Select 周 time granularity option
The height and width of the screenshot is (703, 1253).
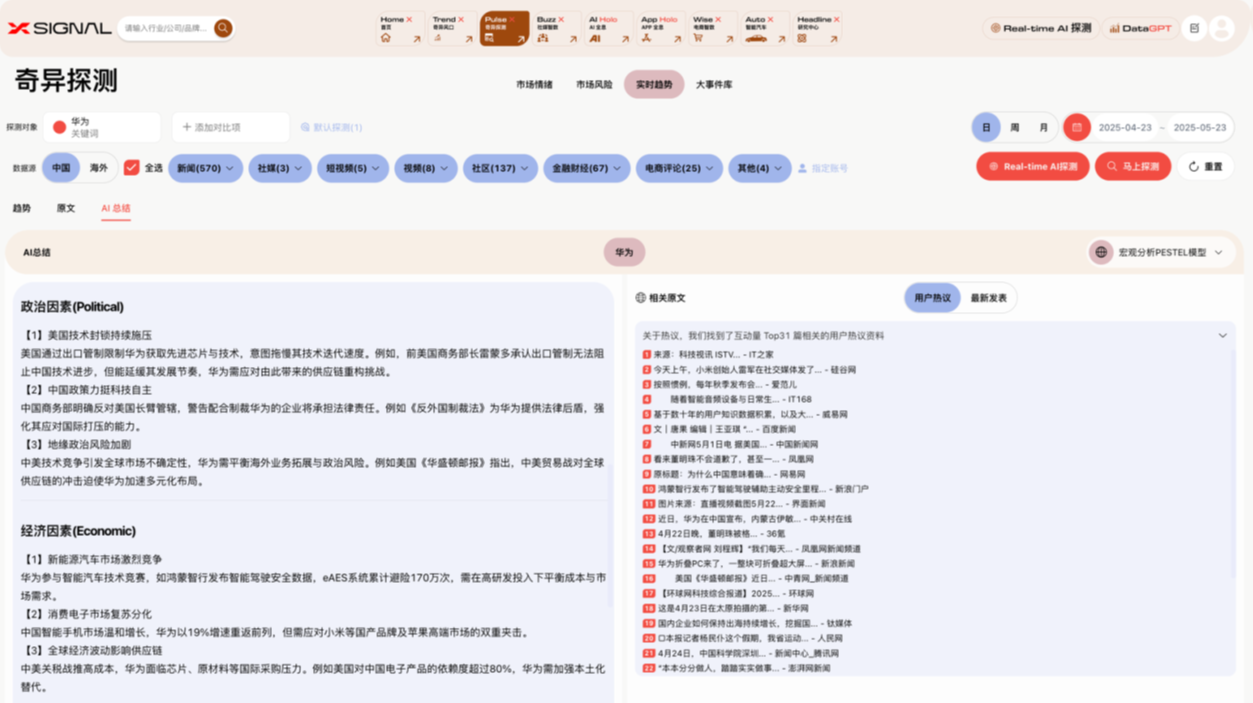[1014, 128]
